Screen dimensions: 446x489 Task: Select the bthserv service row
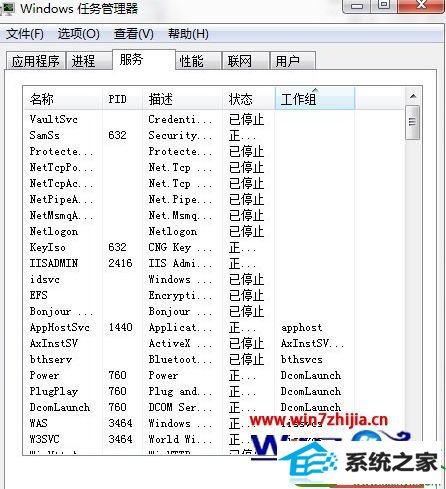click(213, 359)
